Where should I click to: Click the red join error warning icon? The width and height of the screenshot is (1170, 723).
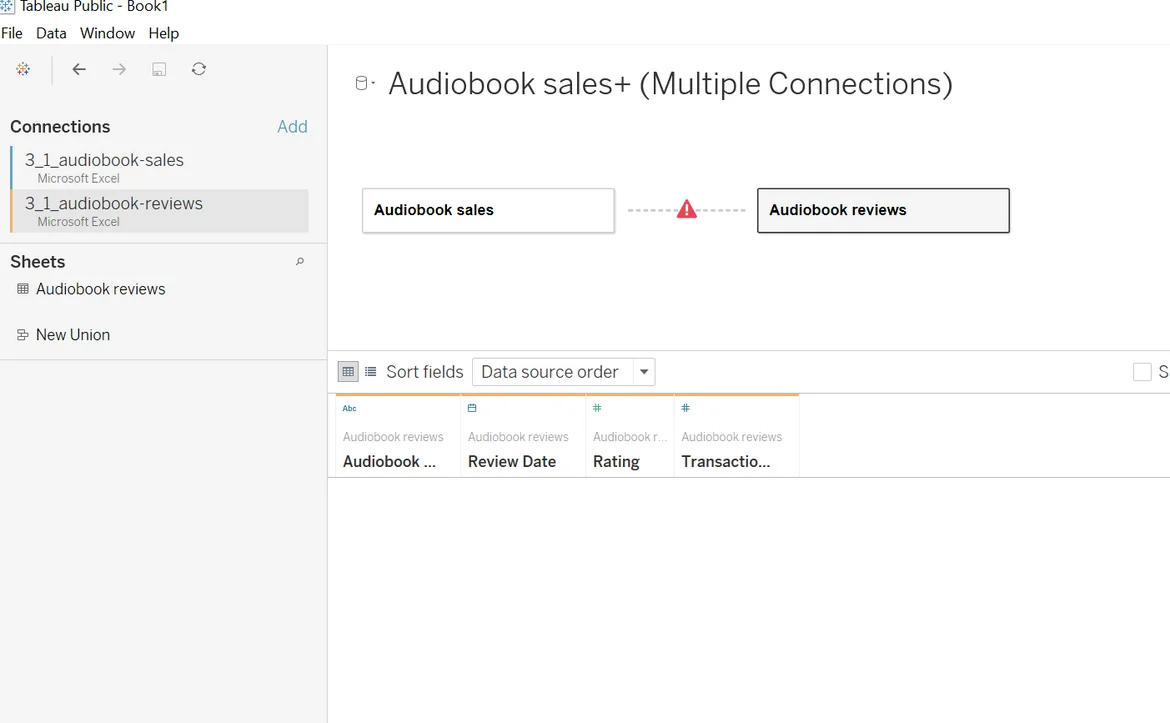pos(686,210)
